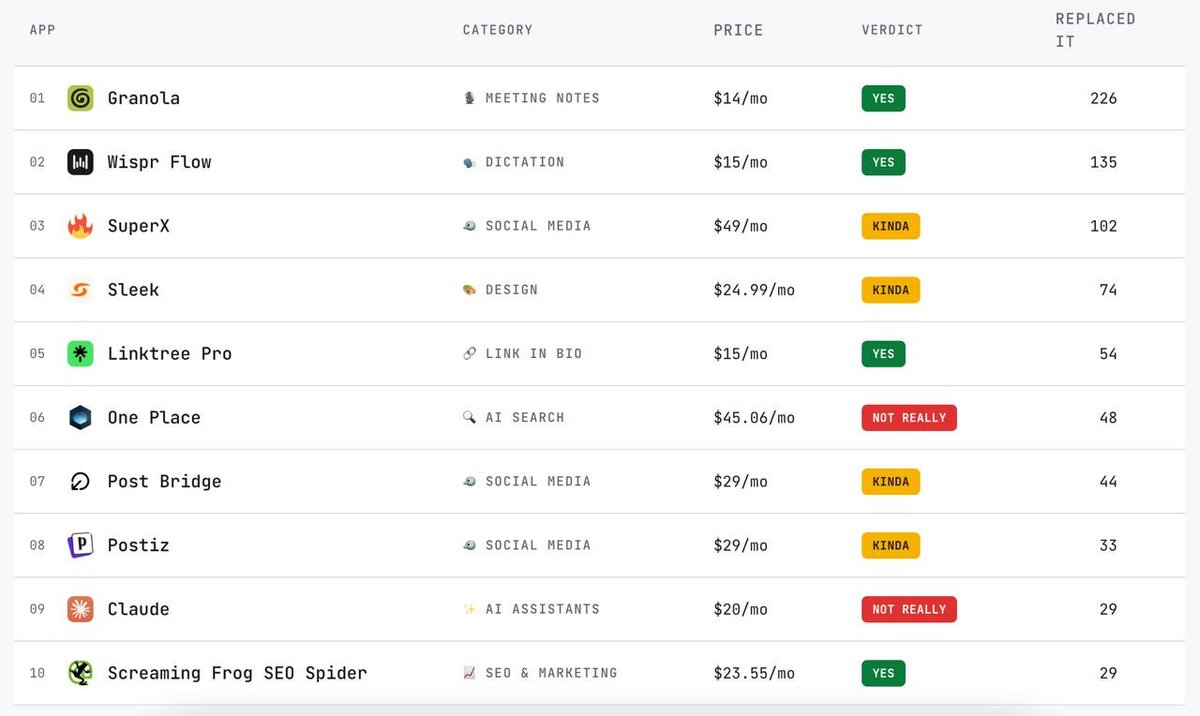Open the Postiz app name
The width and height of the screenshot is (1200, 716).
pos(139,545)
